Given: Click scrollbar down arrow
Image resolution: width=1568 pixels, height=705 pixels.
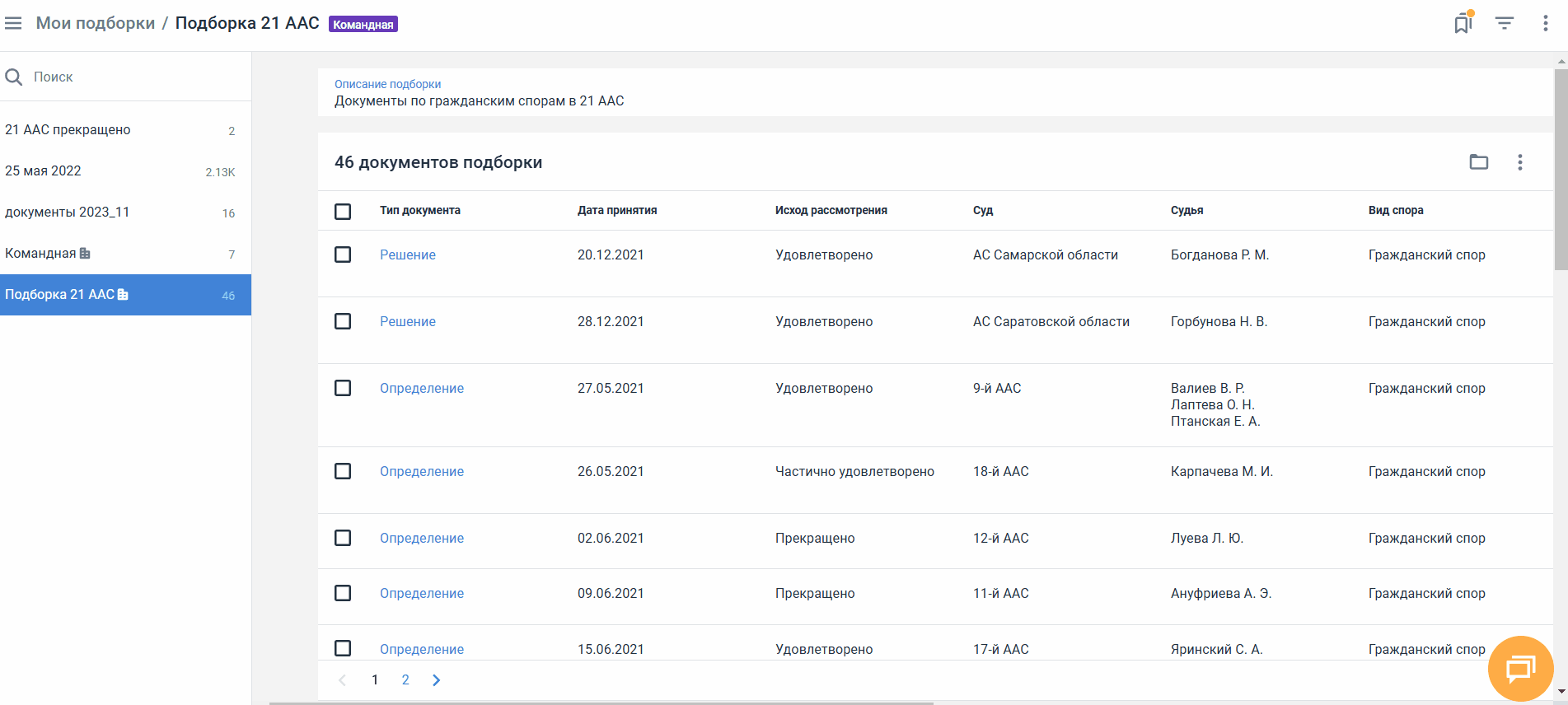Looking at the screenshot, I should coord(1561,692).
